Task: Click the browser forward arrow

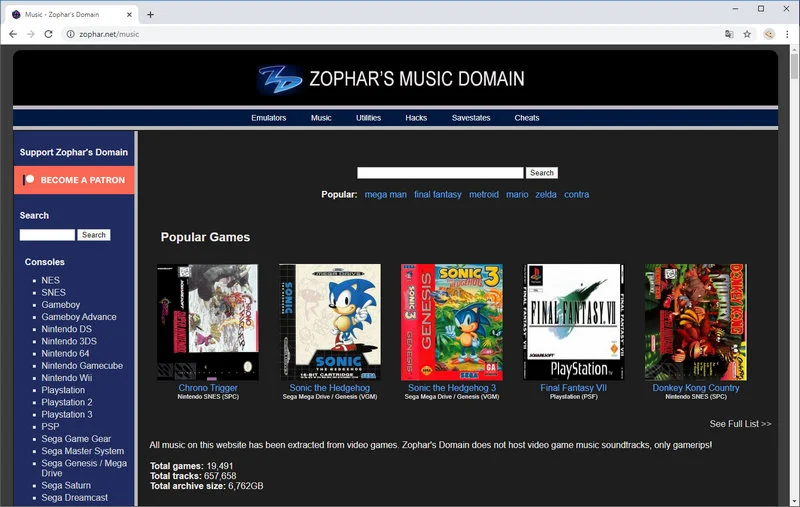Action: click(x=31, y=34)
